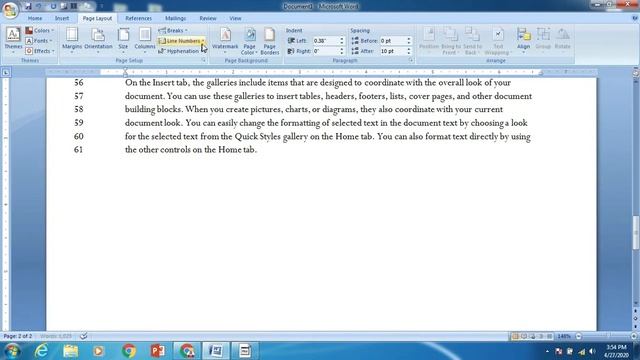640x360 pixels.
Task: Adjust Indent Right spinner arrows
Action: tap(342, 51)
